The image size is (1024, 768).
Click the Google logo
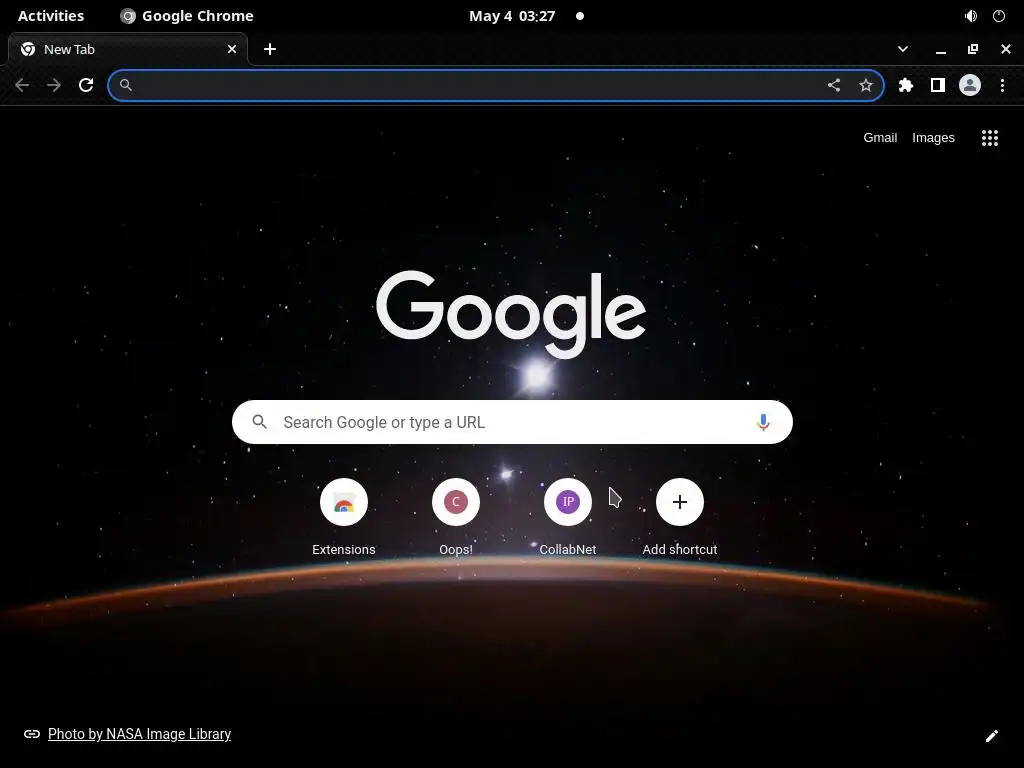pyautogui.click(x=511, y=315)
